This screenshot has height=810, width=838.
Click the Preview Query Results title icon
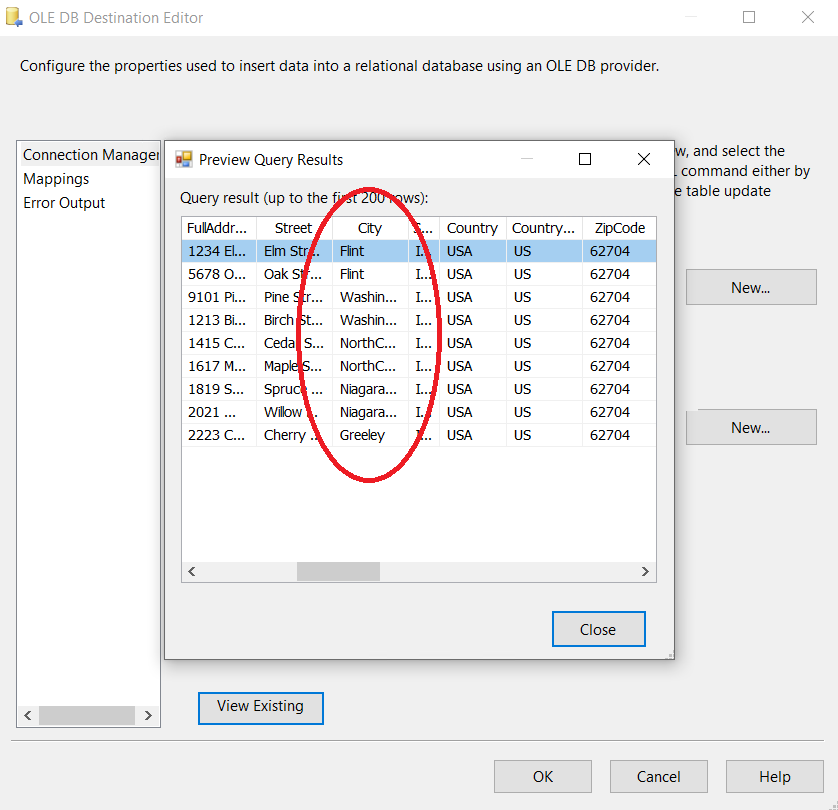(184, 159)
